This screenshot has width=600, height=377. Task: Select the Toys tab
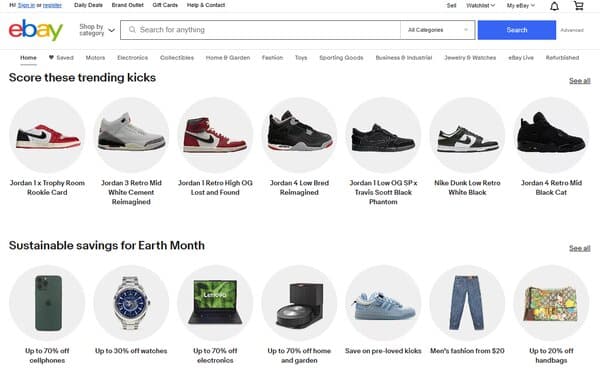point(301,58)
